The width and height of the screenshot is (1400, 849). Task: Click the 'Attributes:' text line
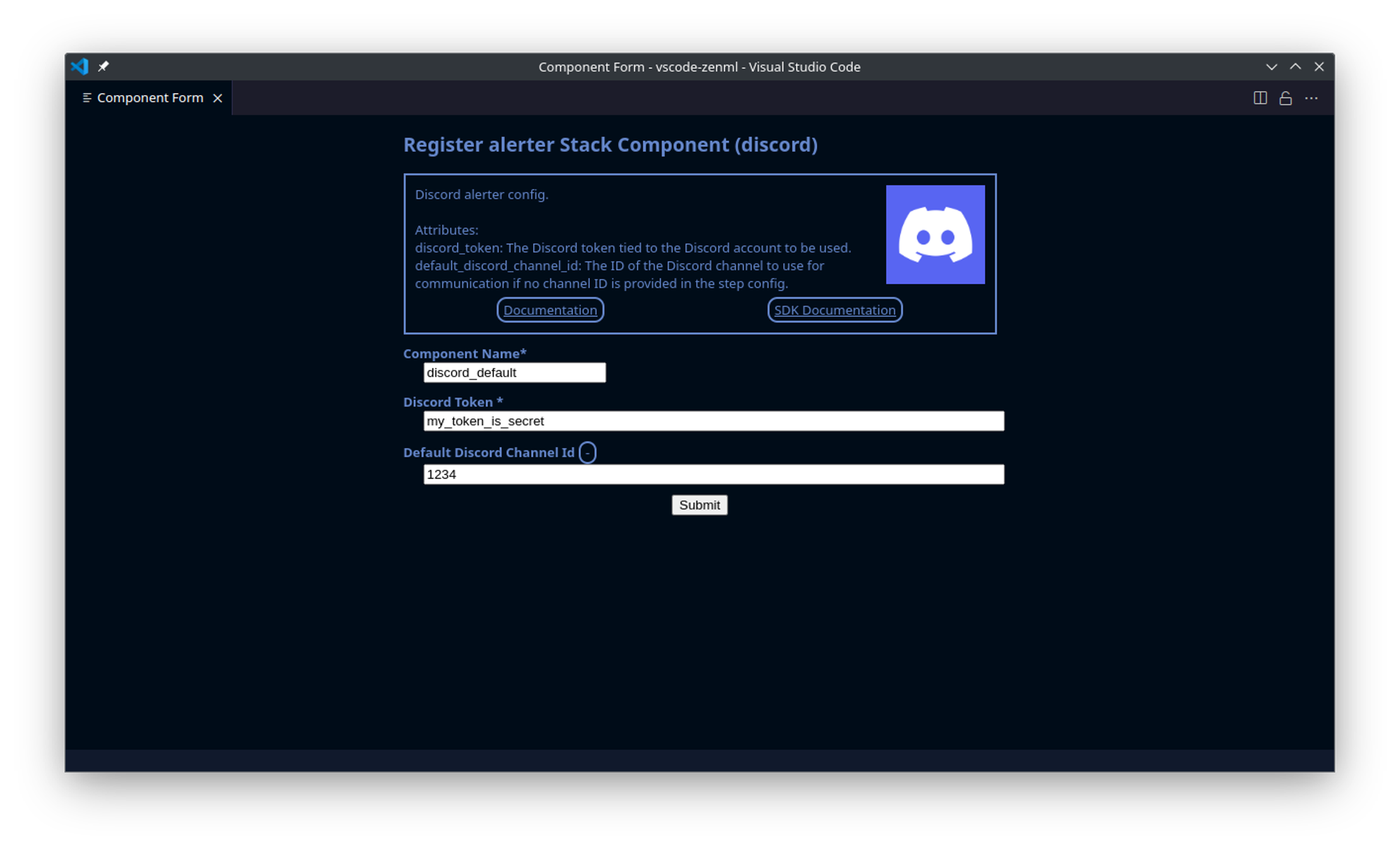[447, 230]
